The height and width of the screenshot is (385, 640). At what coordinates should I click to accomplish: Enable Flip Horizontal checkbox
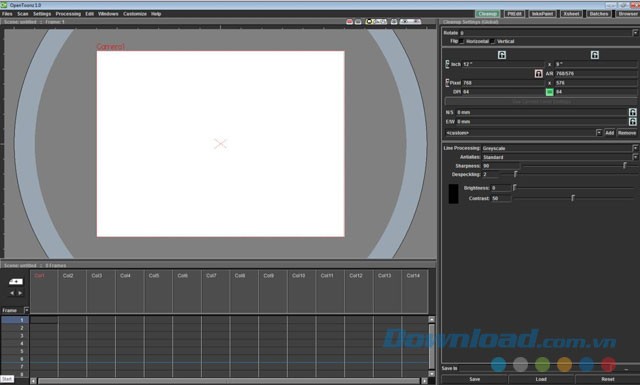coord(462,41)
